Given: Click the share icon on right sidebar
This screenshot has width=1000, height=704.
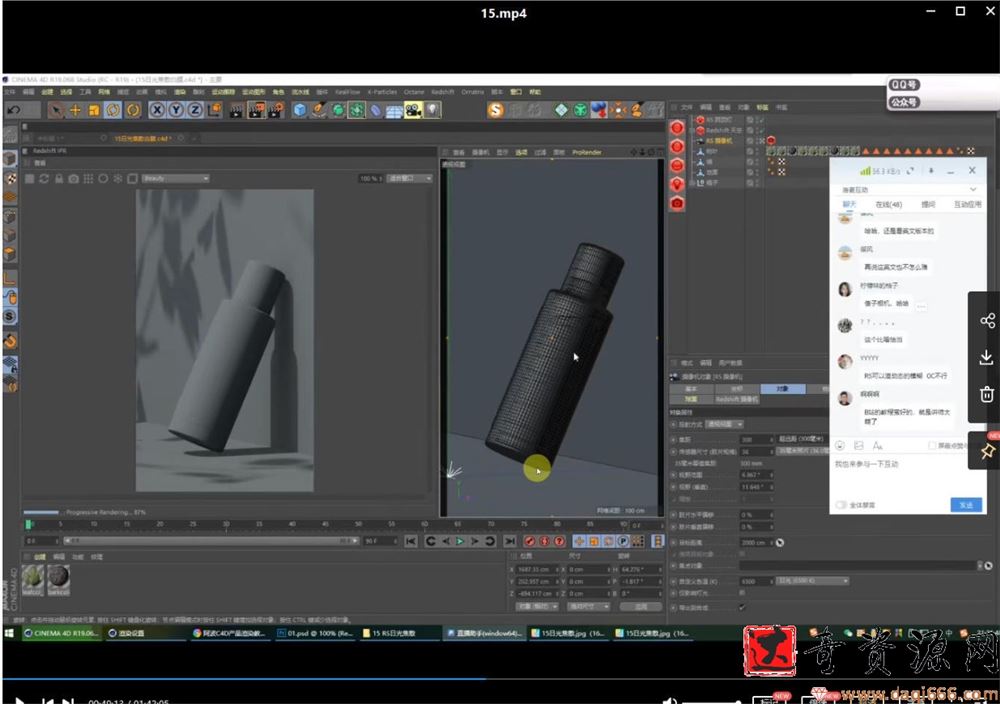Looking at the screenshot, I should [x=987, y=320].
